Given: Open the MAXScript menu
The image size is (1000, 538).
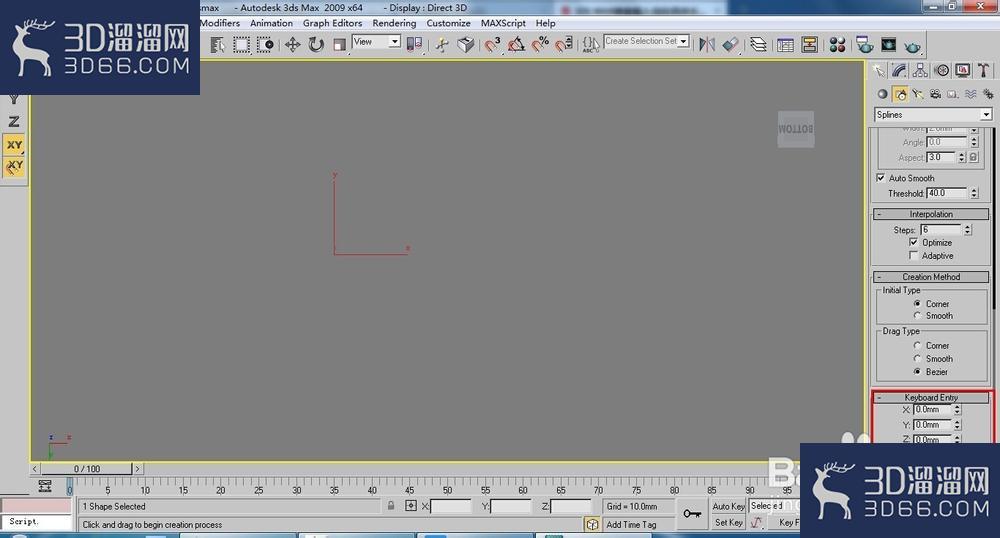Looking at the screenshot, I should [x=503, y=23].
